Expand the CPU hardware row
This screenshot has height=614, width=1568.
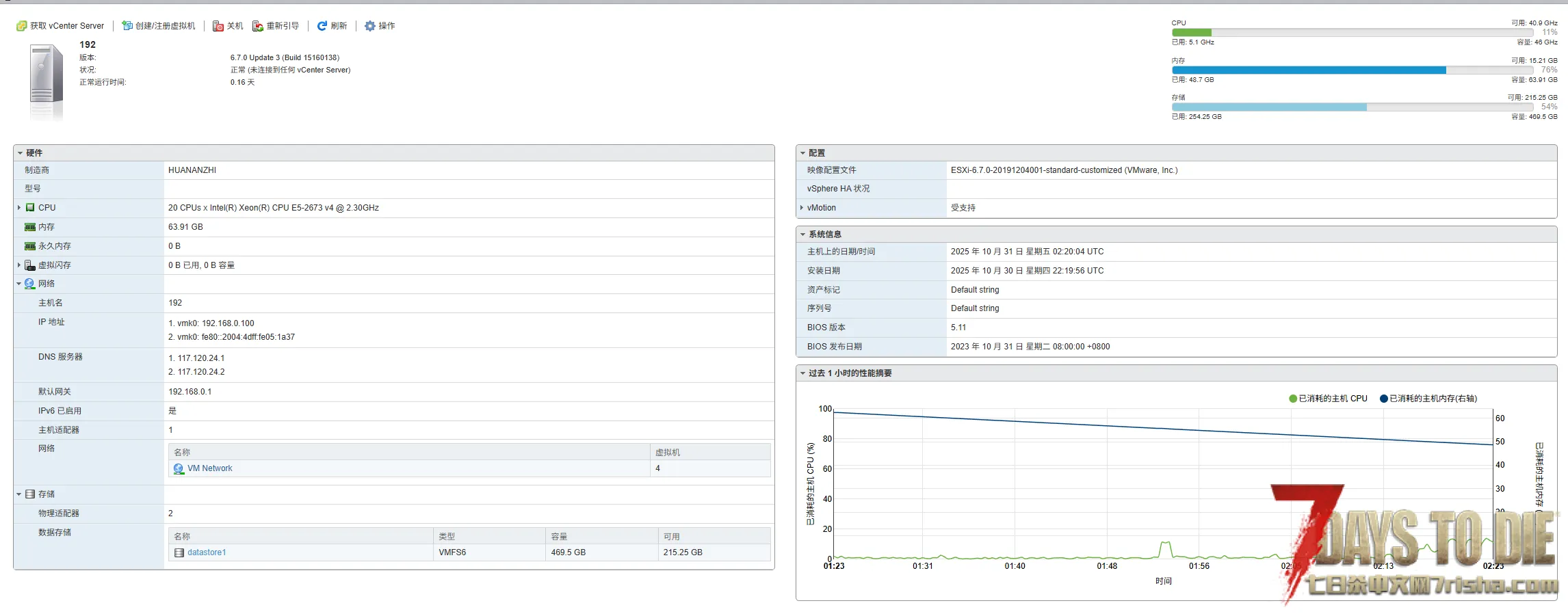coord(19,208)
